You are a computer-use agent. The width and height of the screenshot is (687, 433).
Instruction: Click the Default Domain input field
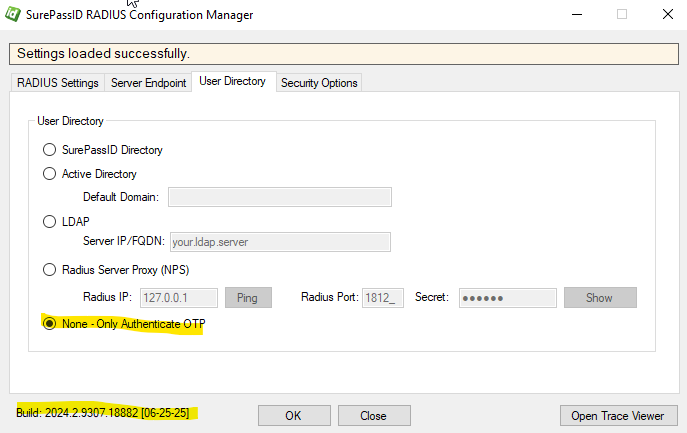(280, 197)
